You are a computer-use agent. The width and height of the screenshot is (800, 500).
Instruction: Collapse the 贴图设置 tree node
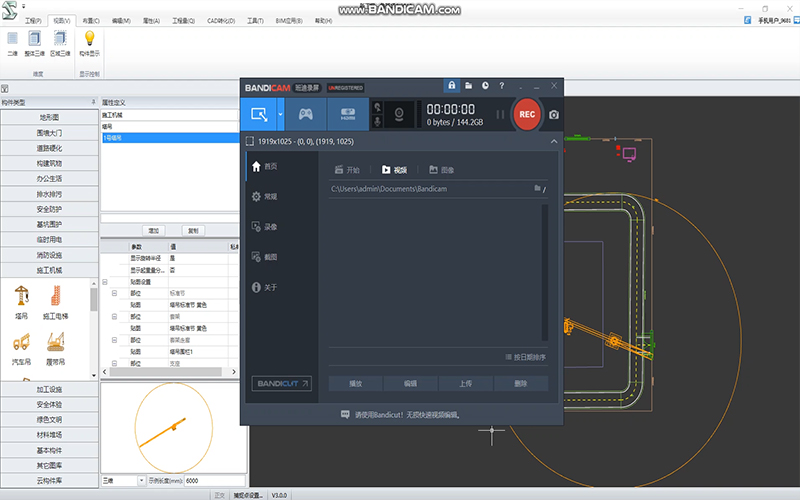(x=105, y=282)
